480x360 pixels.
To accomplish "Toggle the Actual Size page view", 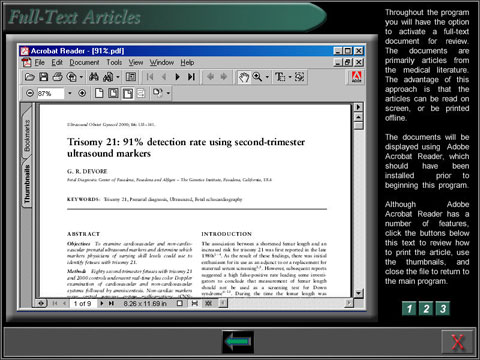I will [x=99, y=93].
